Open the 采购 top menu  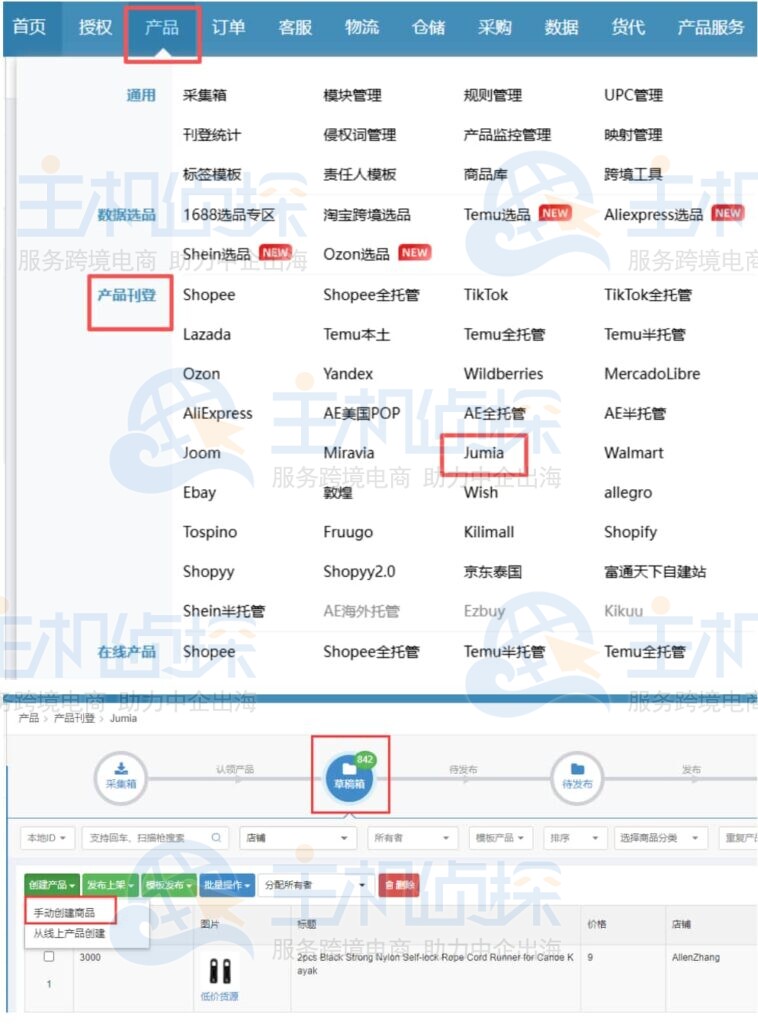(x=495, y=27)
